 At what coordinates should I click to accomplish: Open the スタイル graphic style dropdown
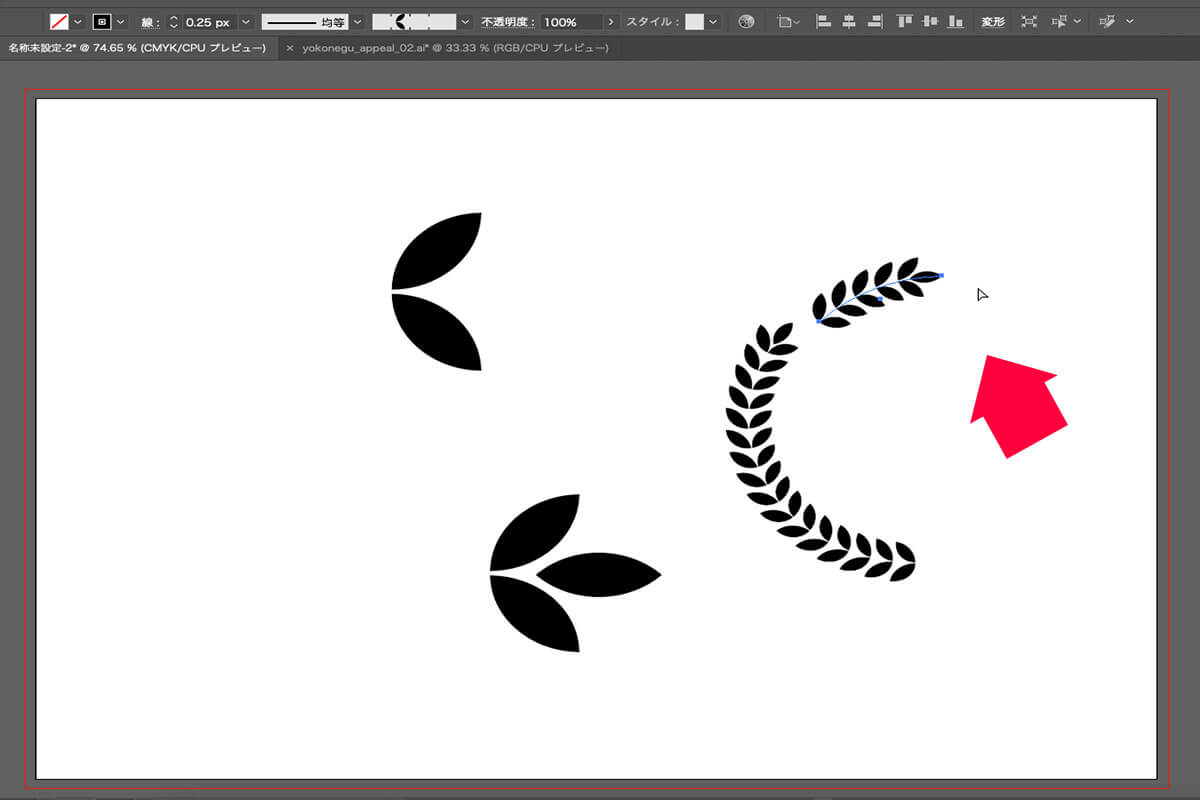click(x=713, y=21)
